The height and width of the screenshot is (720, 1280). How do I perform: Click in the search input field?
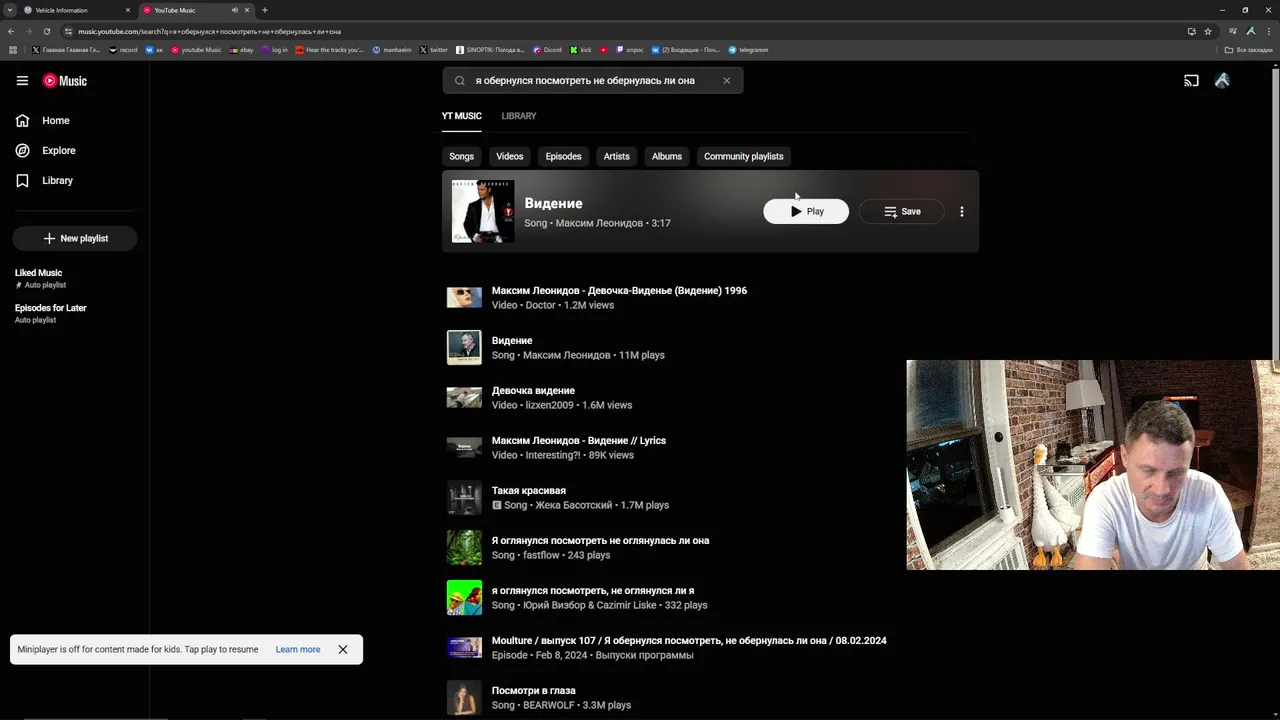tap(593, 81)
